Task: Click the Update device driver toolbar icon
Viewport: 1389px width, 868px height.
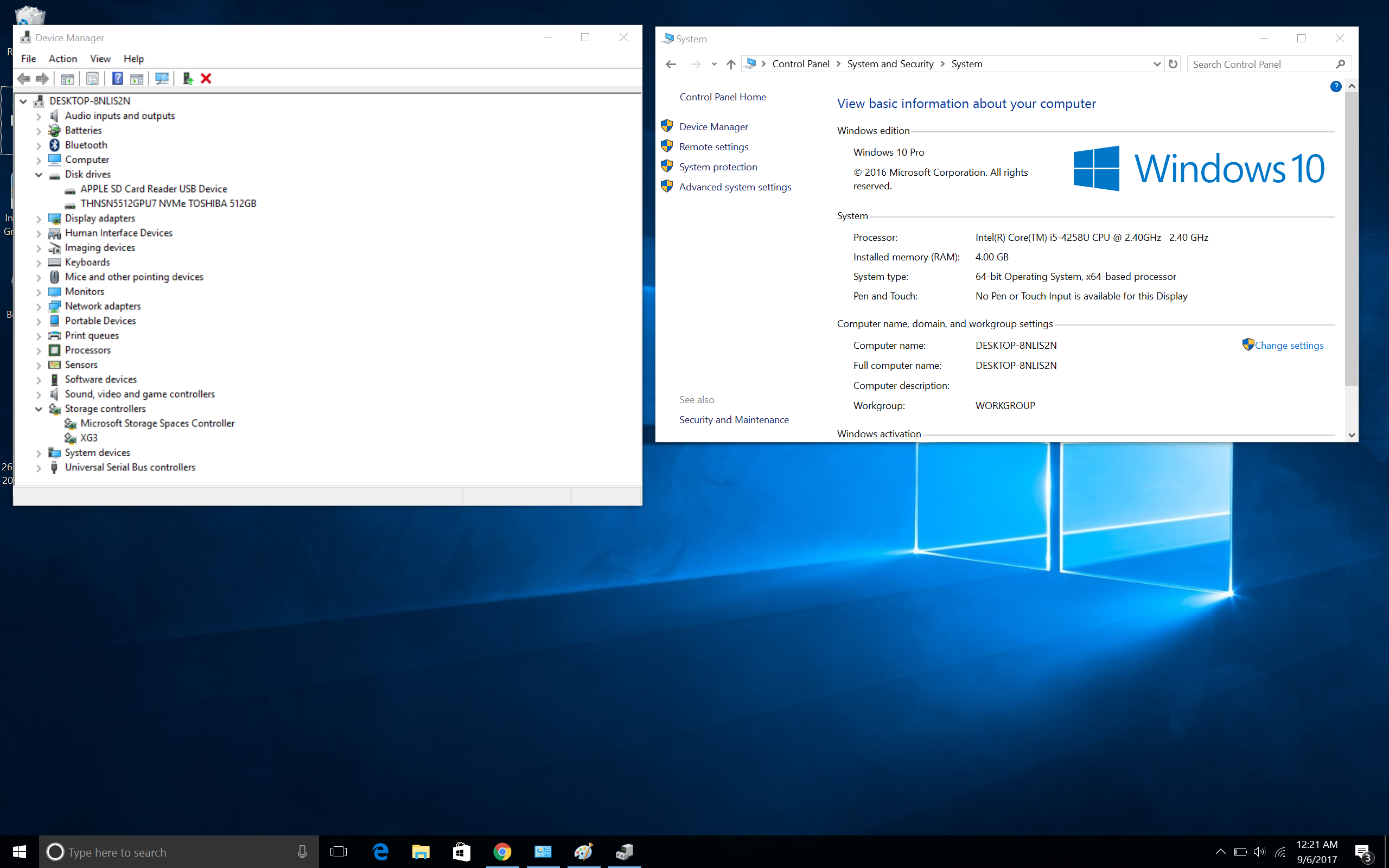Action: [x=187, y=79]
